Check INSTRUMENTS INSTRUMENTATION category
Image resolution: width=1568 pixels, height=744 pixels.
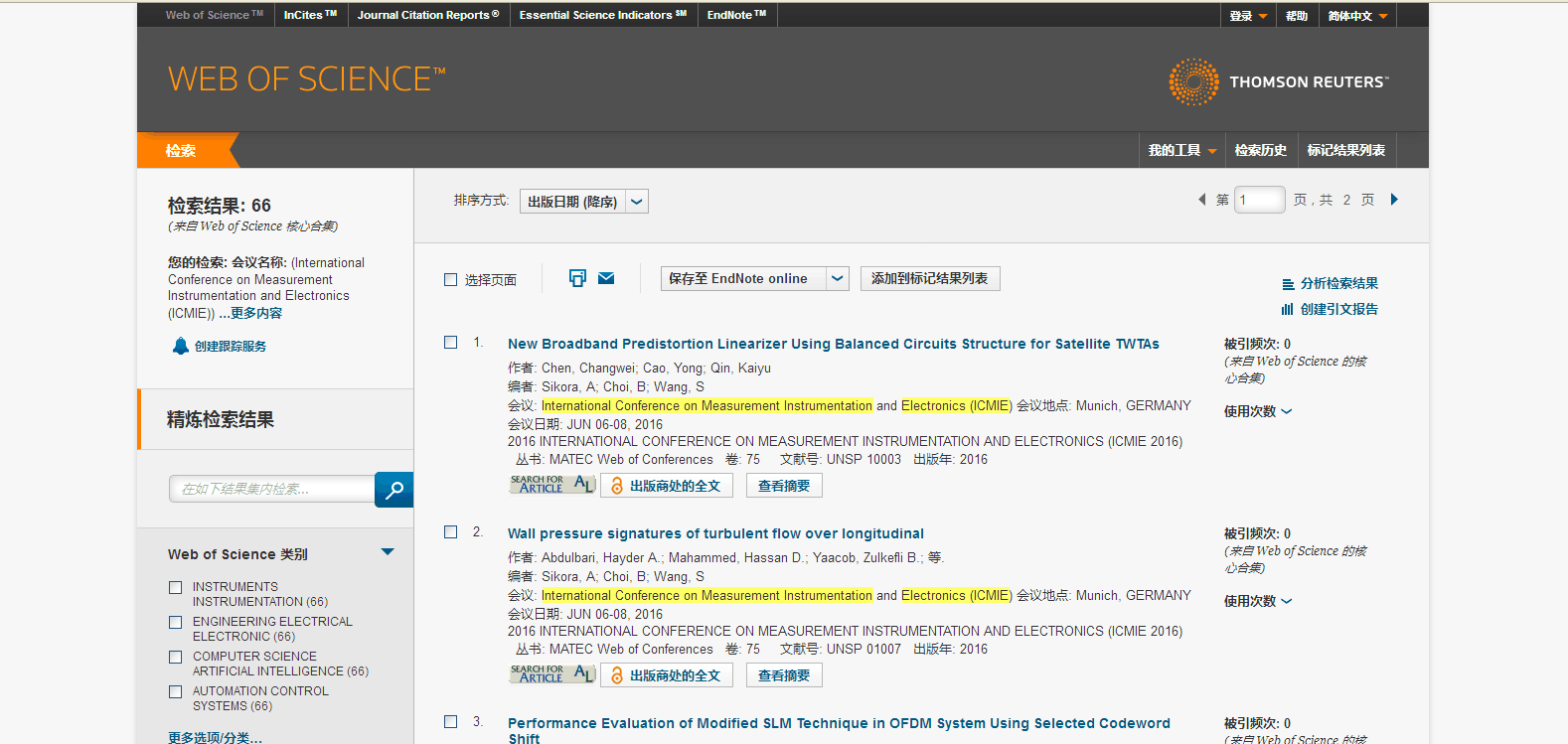[x=176, y=588]
